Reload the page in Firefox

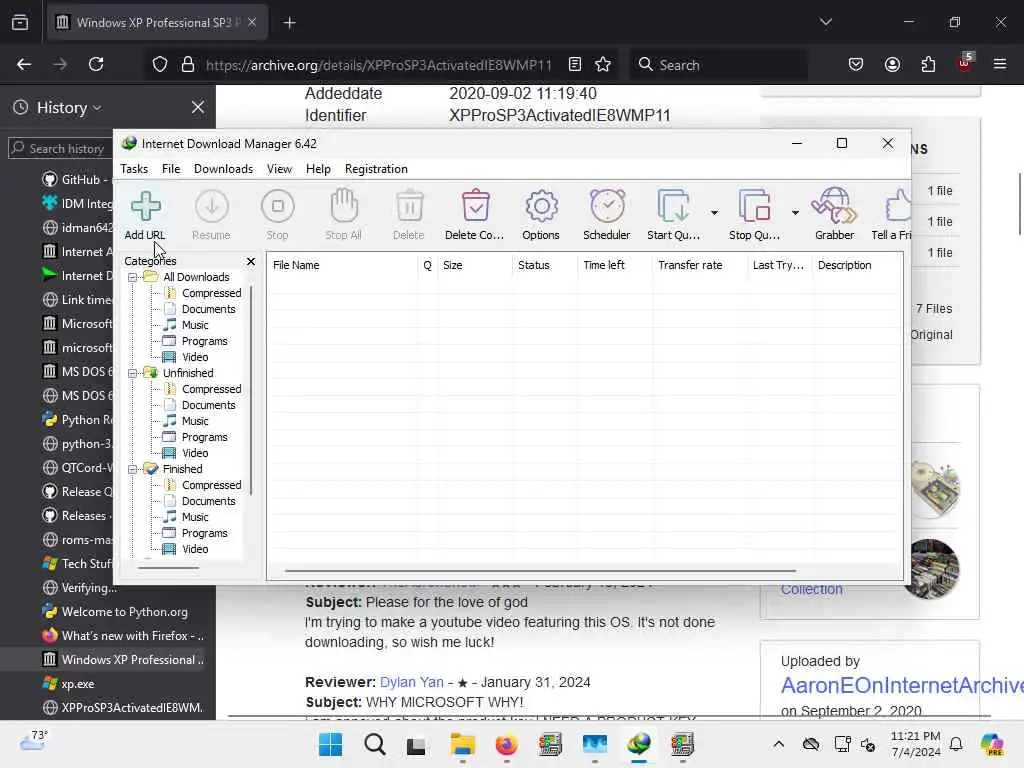click(x=96, y=64)
